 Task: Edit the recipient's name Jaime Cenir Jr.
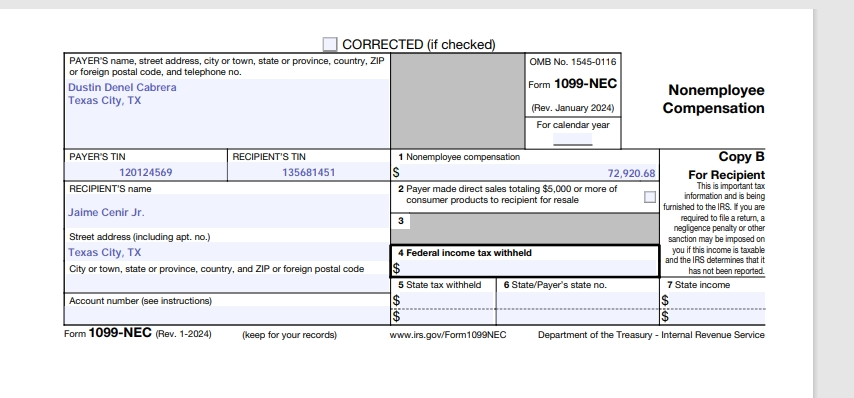pos(227,212)
